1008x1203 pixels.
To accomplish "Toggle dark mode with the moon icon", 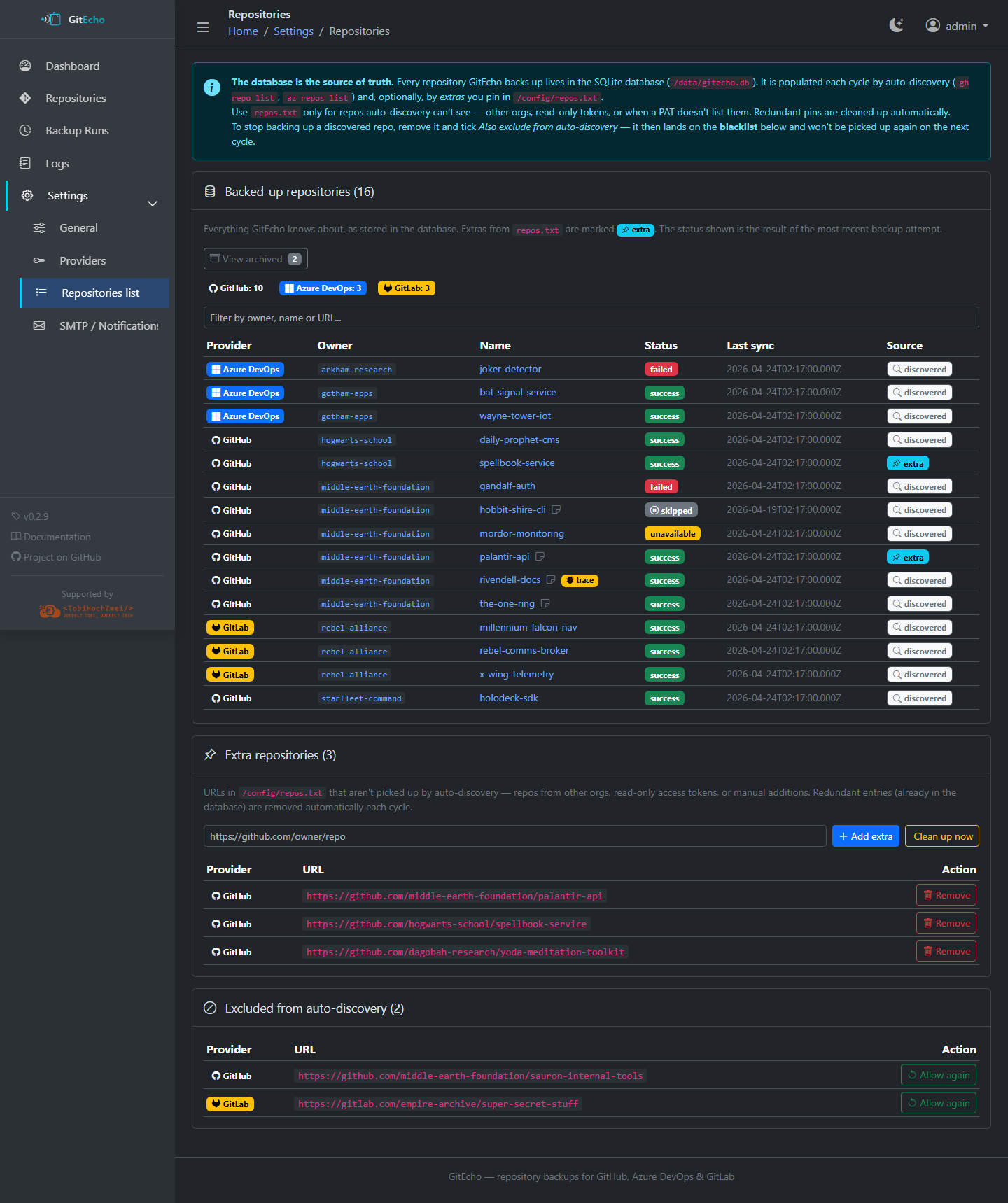I will pos(896,26).
